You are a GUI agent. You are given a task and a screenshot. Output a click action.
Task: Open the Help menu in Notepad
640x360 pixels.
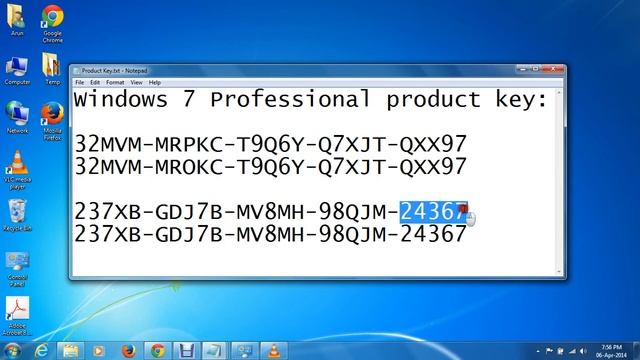point(155,82)
